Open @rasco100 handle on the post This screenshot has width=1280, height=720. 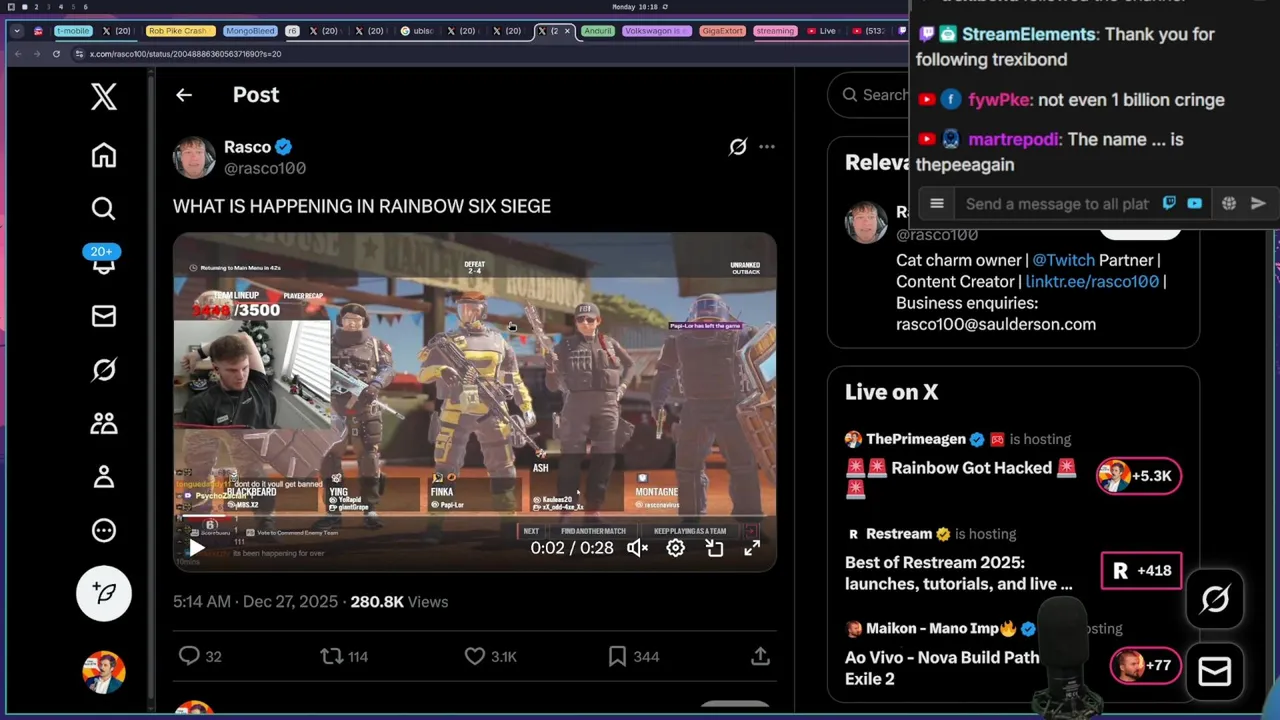265,168
